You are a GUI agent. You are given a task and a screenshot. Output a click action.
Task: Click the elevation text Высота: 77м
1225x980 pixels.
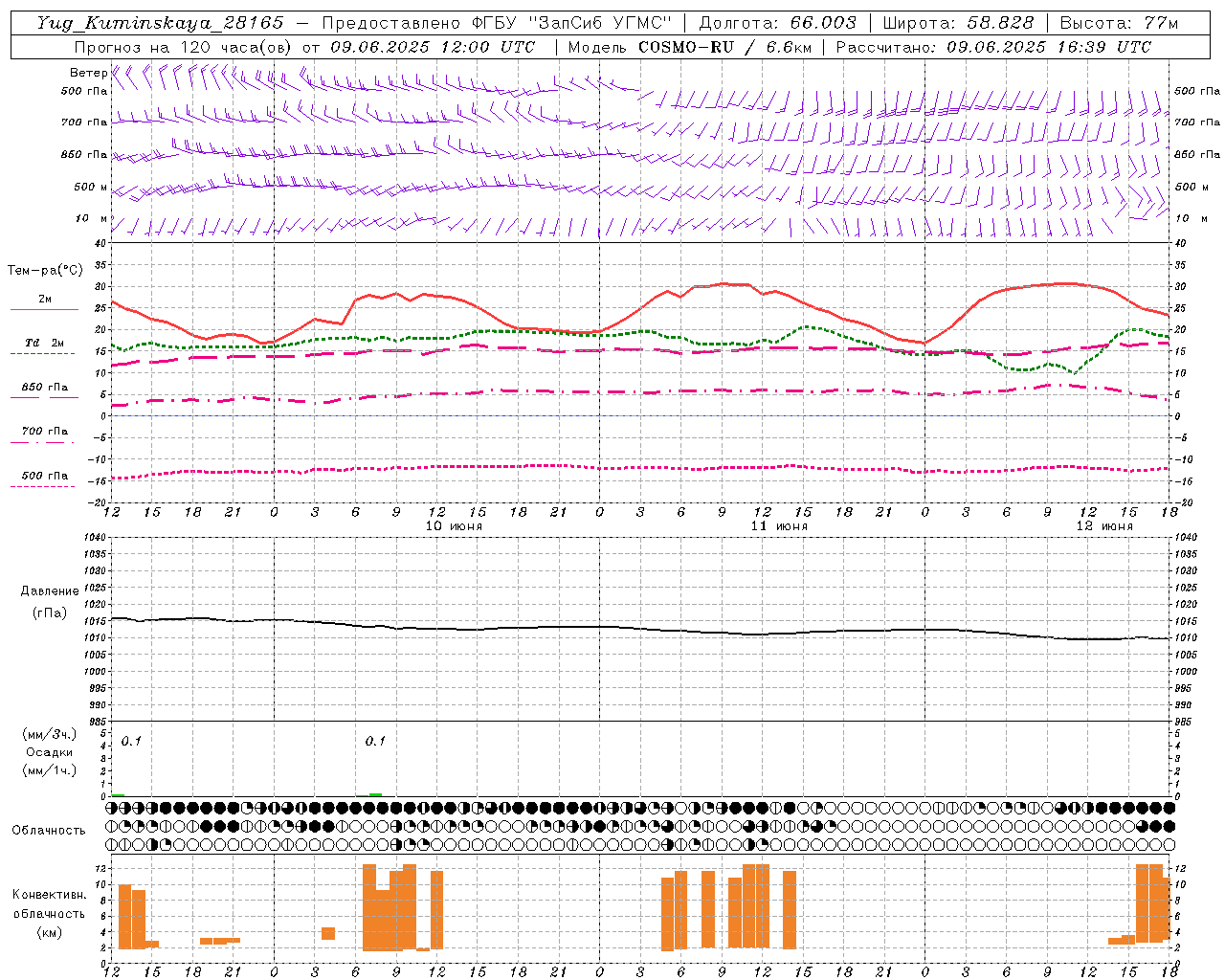[x=1119, y=23]
